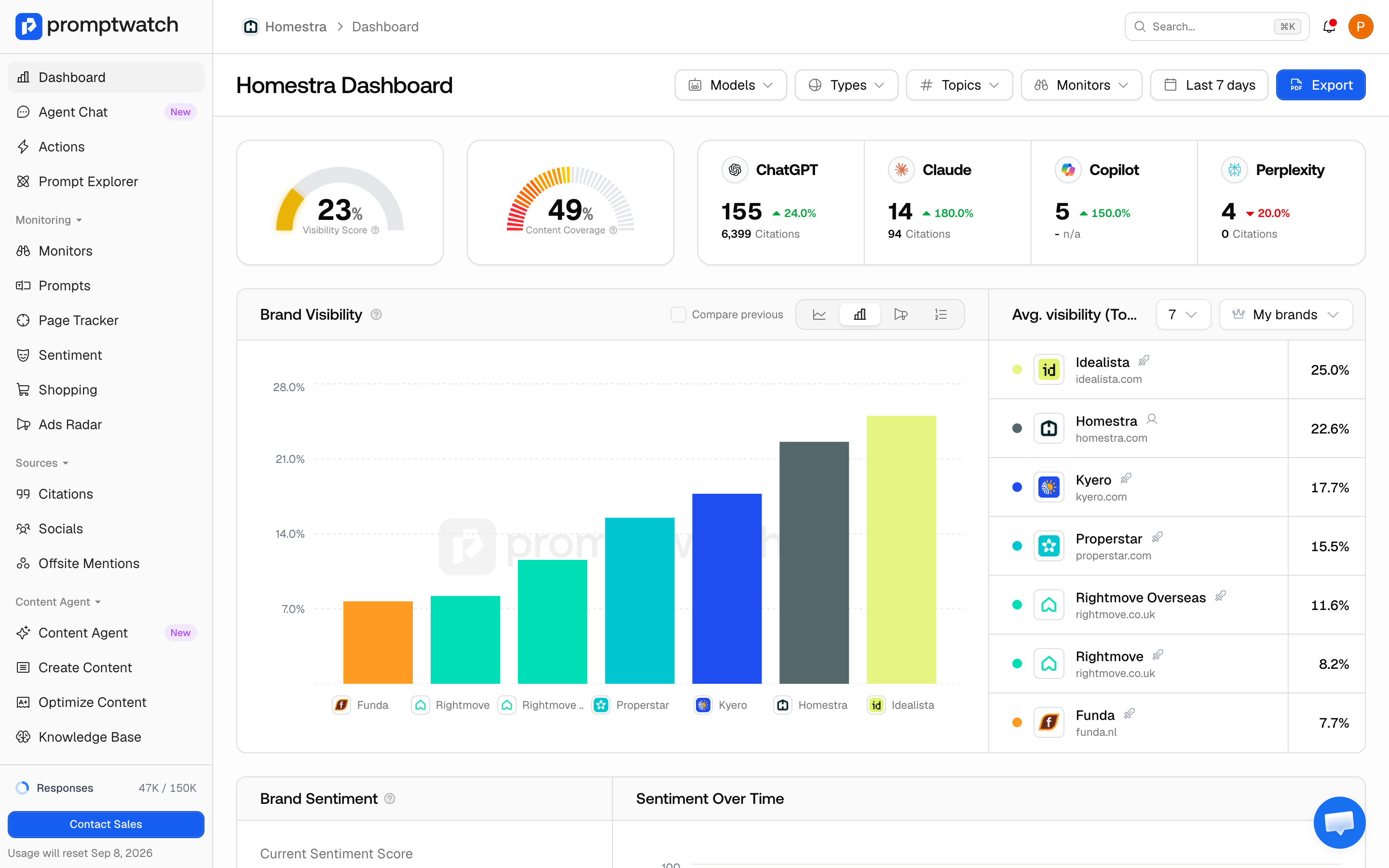Open the Models filter dropdown
The image size is (1389, 868).
tap(731, 85)
